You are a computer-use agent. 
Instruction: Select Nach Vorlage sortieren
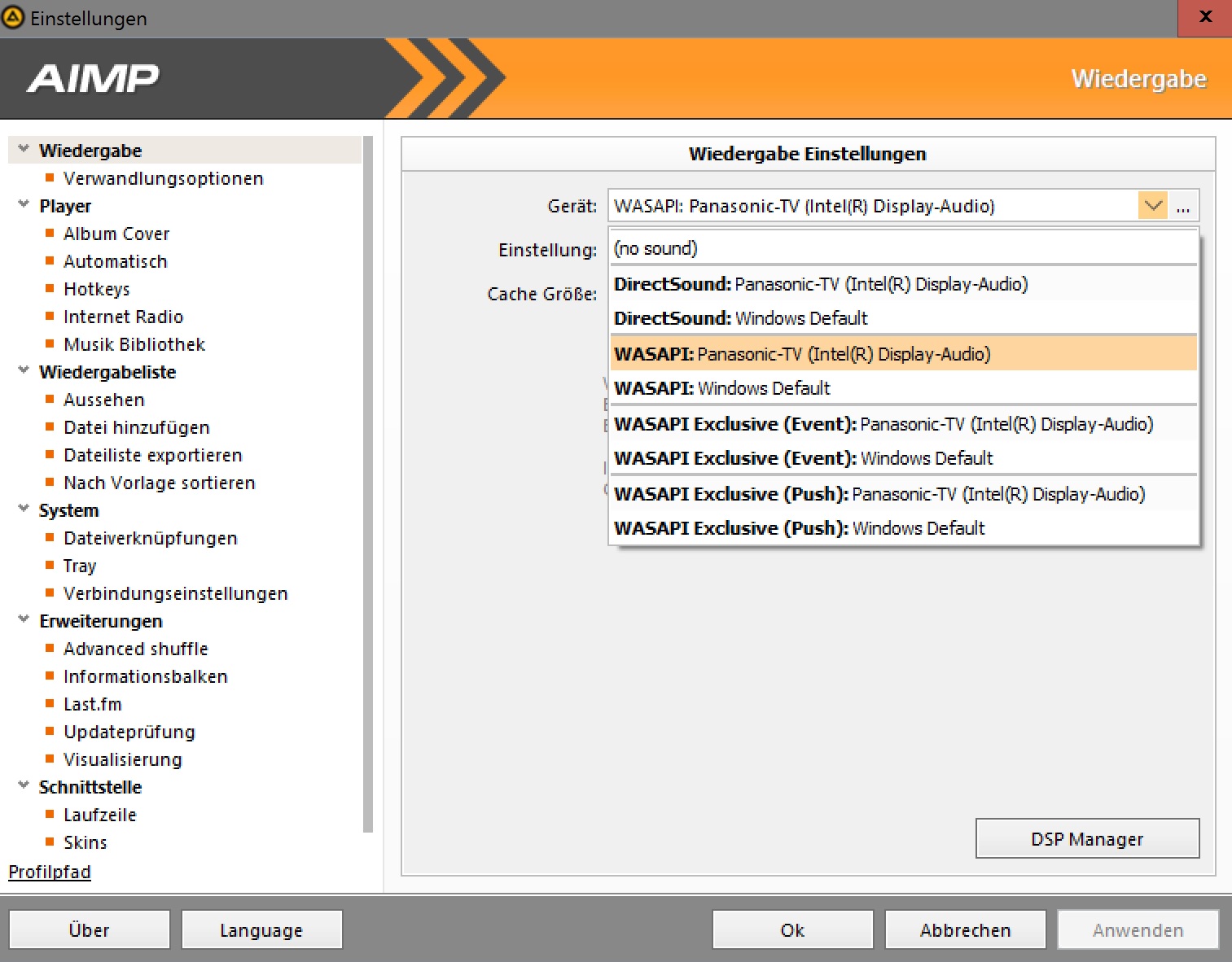tap(160, 483)
